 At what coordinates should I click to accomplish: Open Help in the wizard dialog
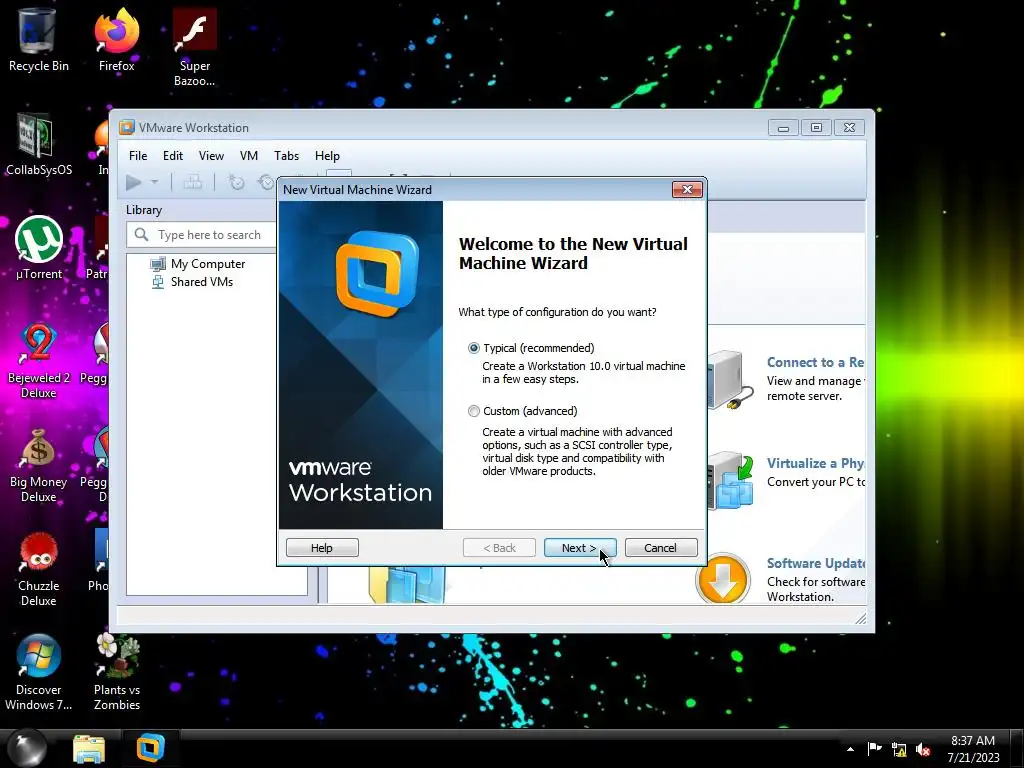coord(322,547)
